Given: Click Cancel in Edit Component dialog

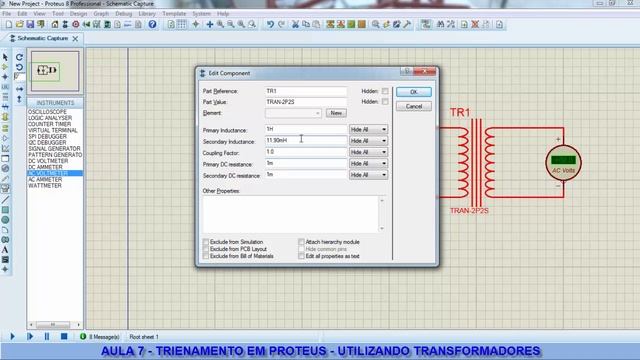Looking at the screenshot, I should [x=413, y=107].
